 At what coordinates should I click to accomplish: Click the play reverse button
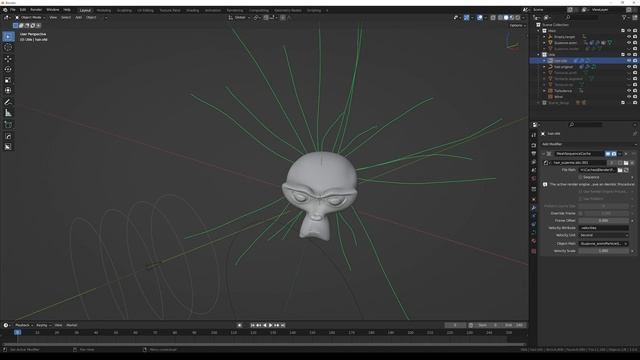(264, 325)
